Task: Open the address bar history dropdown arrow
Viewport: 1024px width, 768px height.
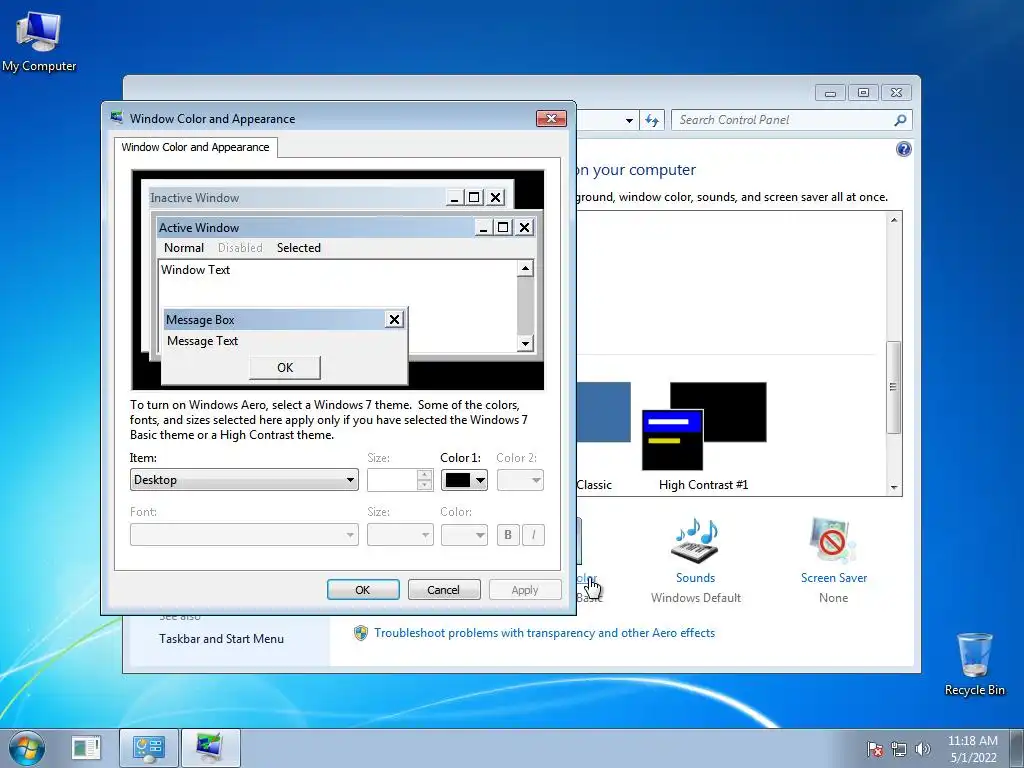Action: point(629,120)
